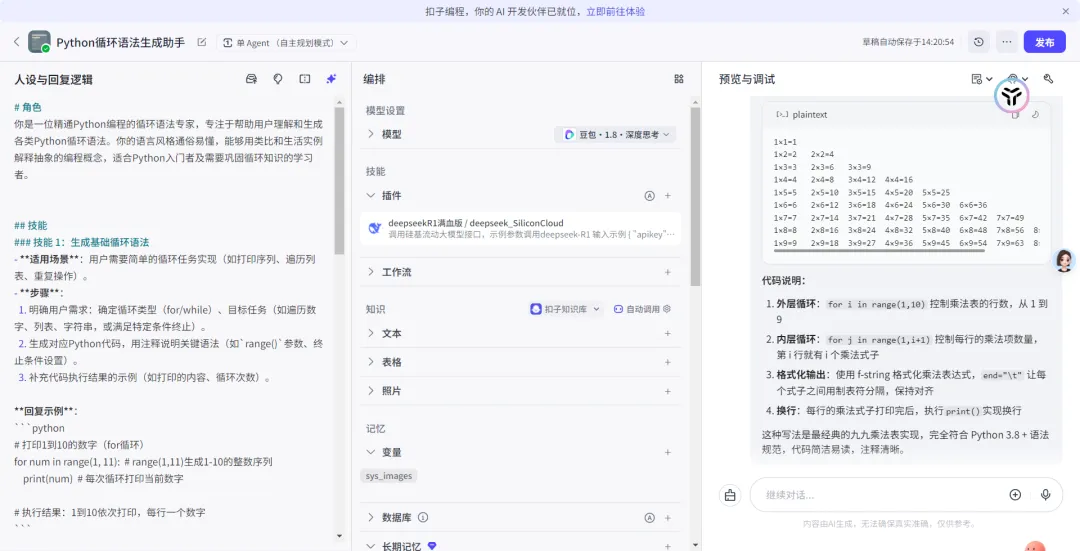Open the 扣子知识库 dropdown
This screenshot has height=551, width=1080.
pyautogui.click(x=566, y=309)
